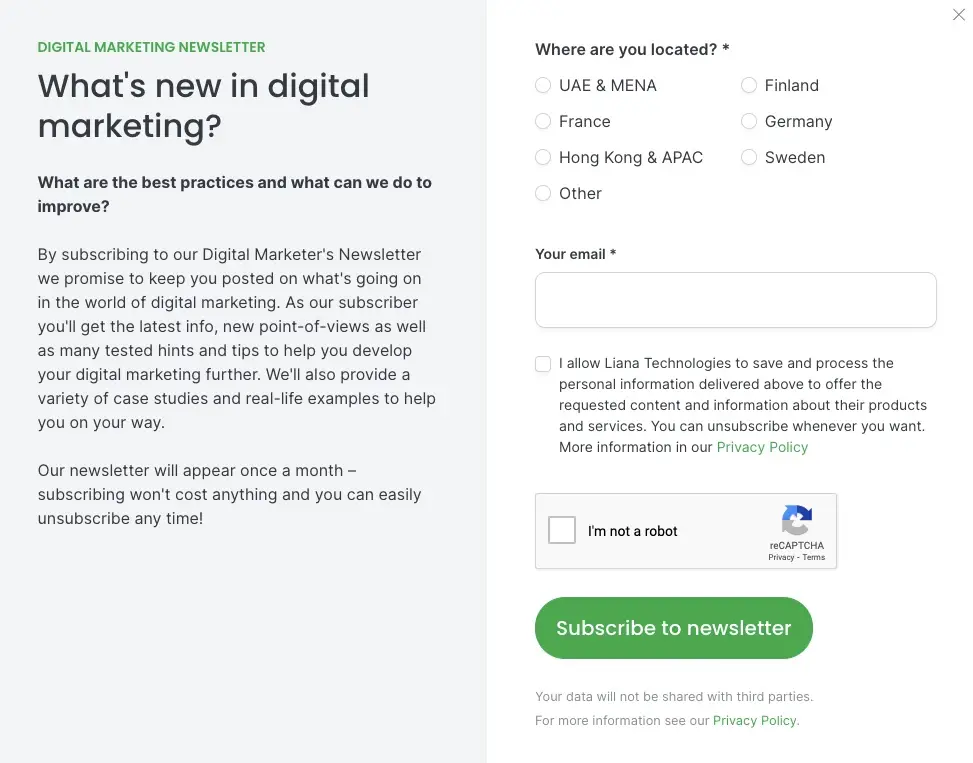Click into the Your email field
This screenshot has height=763, width=973.
coord(735,300)
